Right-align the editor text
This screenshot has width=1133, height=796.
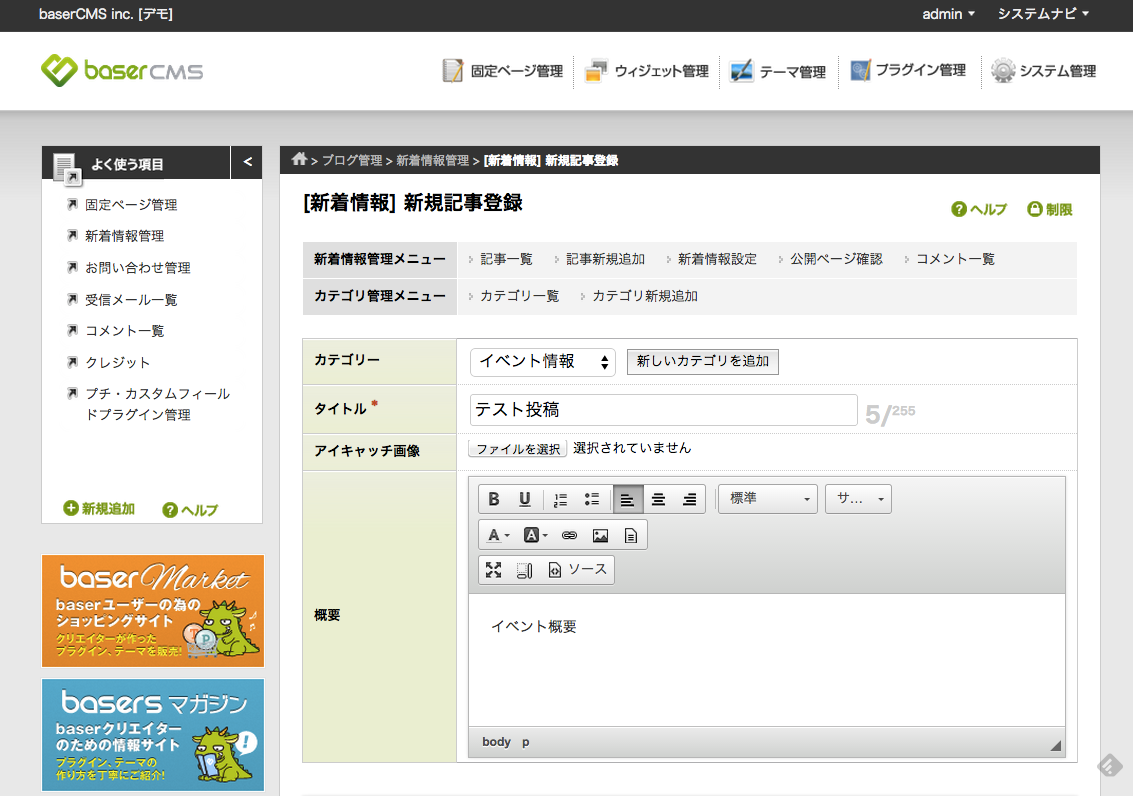tap(689, 499)
